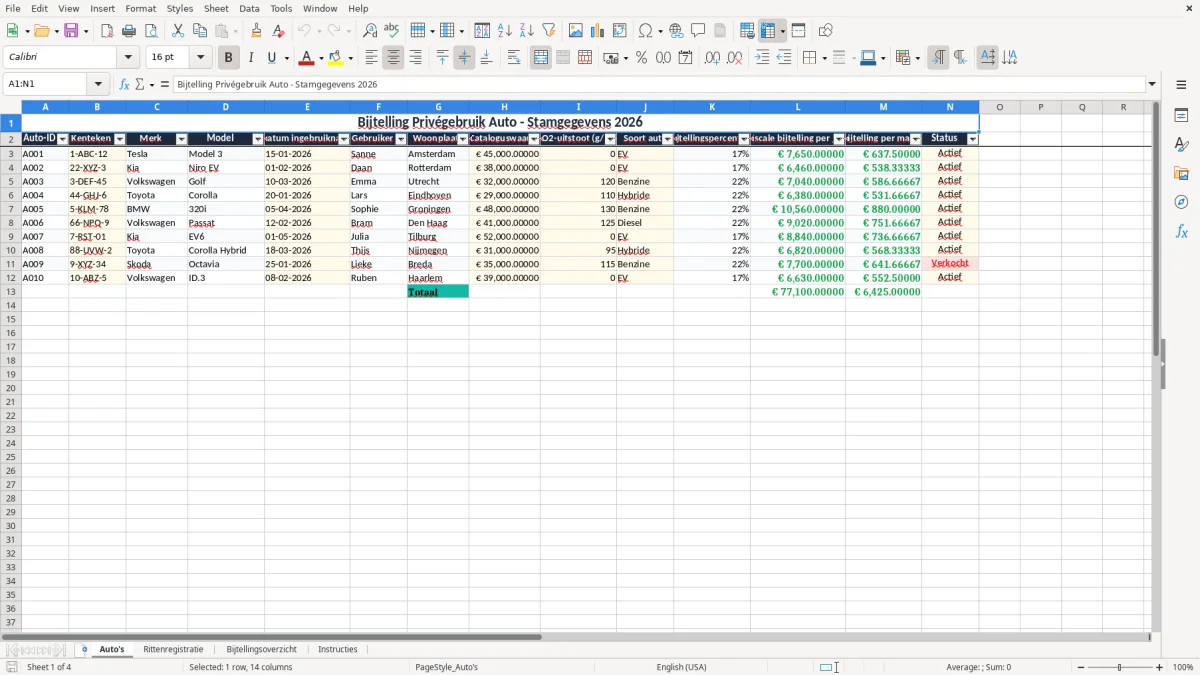Toggle Merge and Center Cells
Screen dimensions: 1200x675
click(x=541, y=58)
